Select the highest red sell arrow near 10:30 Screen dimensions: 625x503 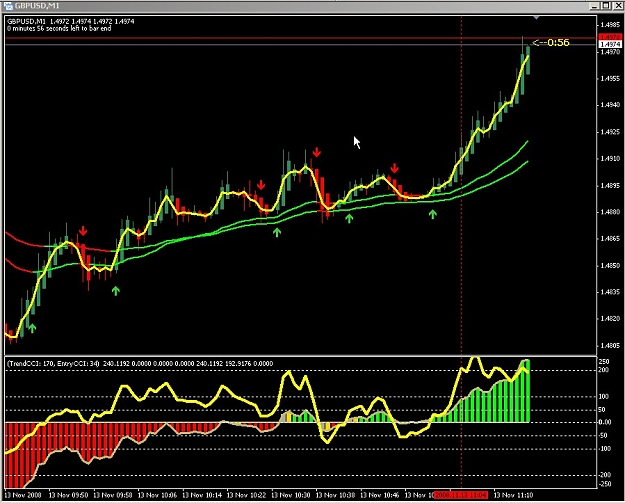click(x=316, y=152)
